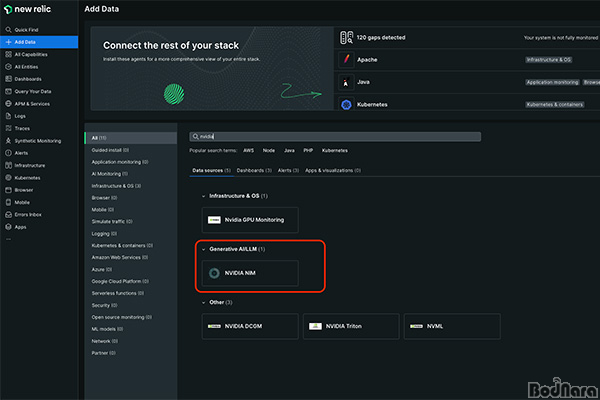
Task: Collapse the Other section chevron
Action: 204,302
